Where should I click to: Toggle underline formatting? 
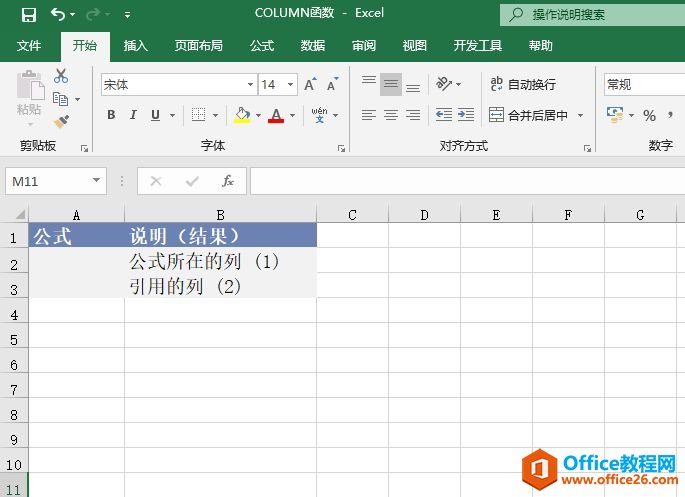click(155, 115)
